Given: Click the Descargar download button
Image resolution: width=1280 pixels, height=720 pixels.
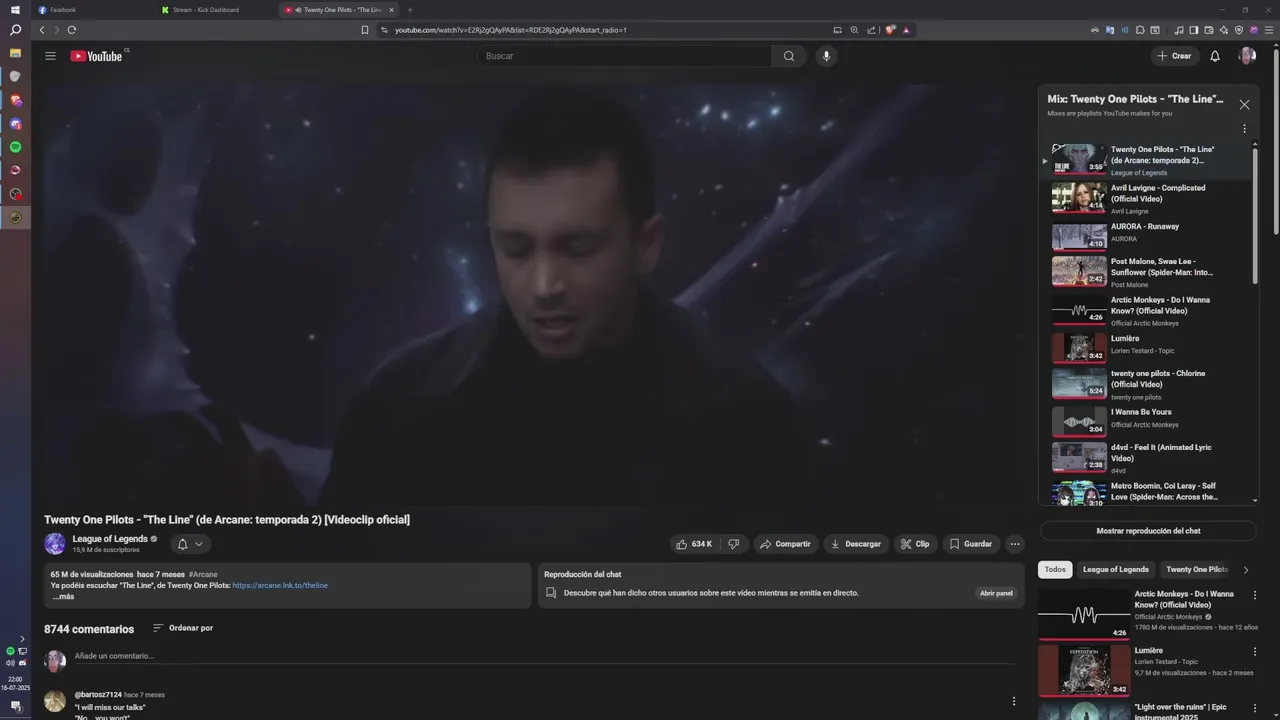Looking at the screenshot, I should [856, 544].
